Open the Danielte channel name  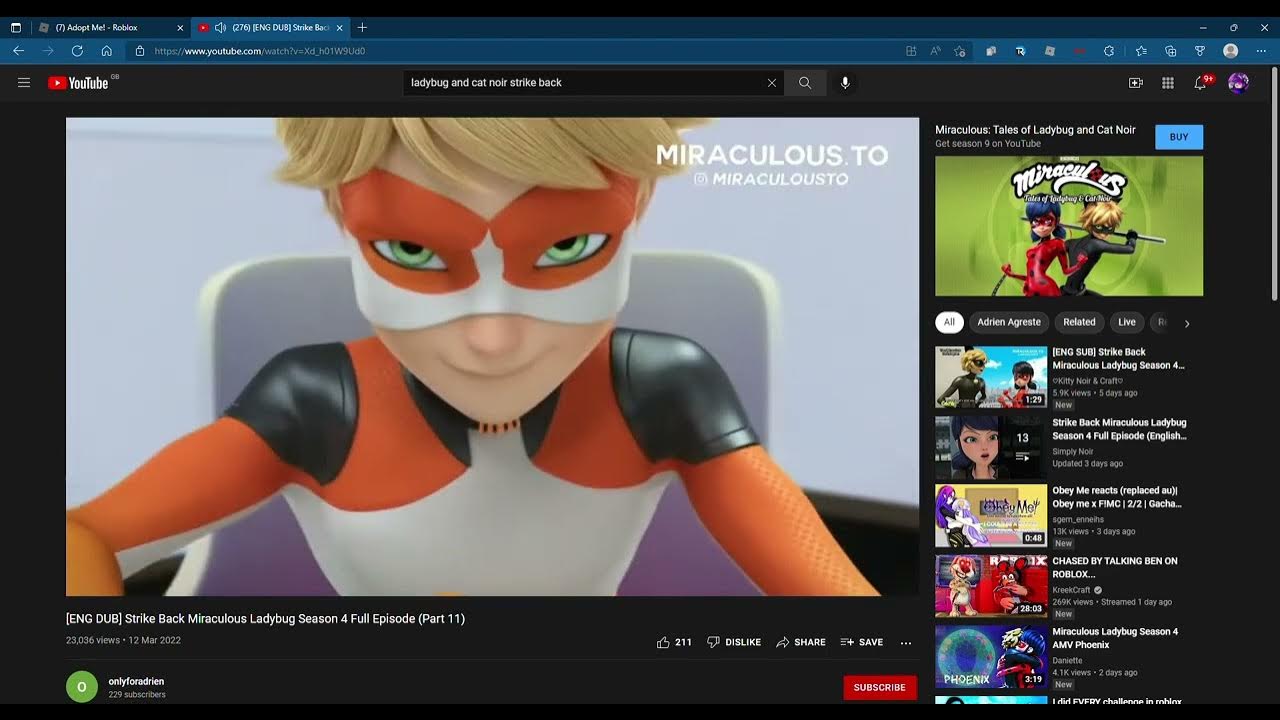(x=1067, y=660)
